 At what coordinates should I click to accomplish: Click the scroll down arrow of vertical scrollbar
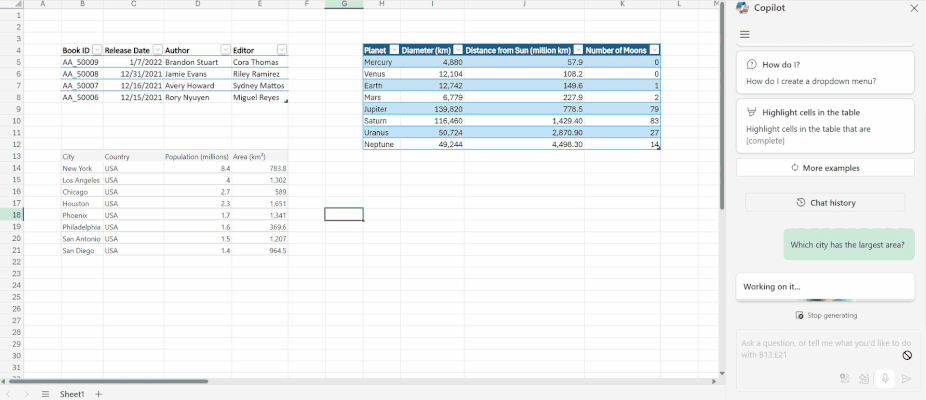coord(722,373)
